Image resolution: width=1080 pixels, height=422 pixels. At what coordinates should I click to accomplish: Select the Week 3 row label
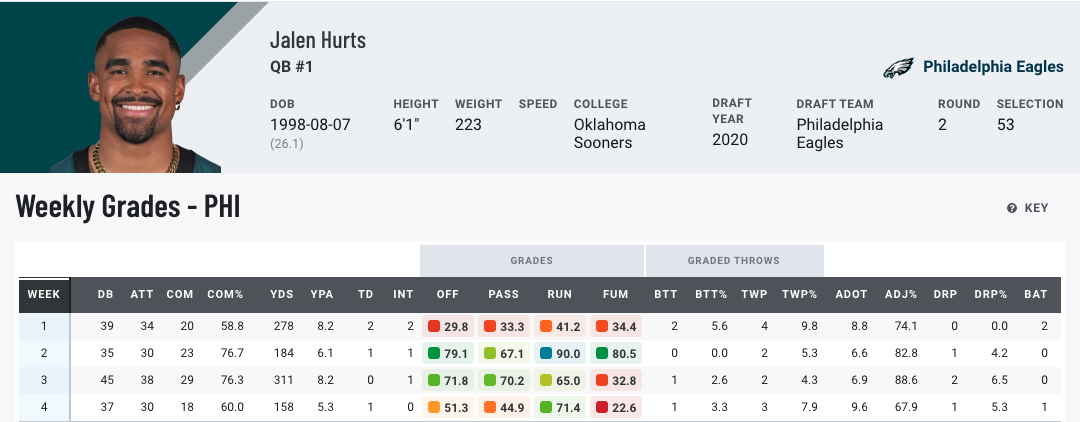[43, 381]
